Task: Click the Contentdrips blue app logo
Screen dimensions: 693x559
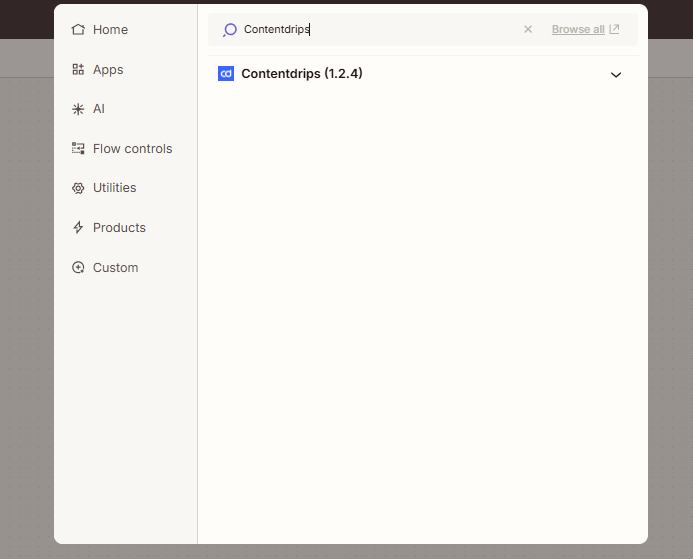Action: click(226, 74)
